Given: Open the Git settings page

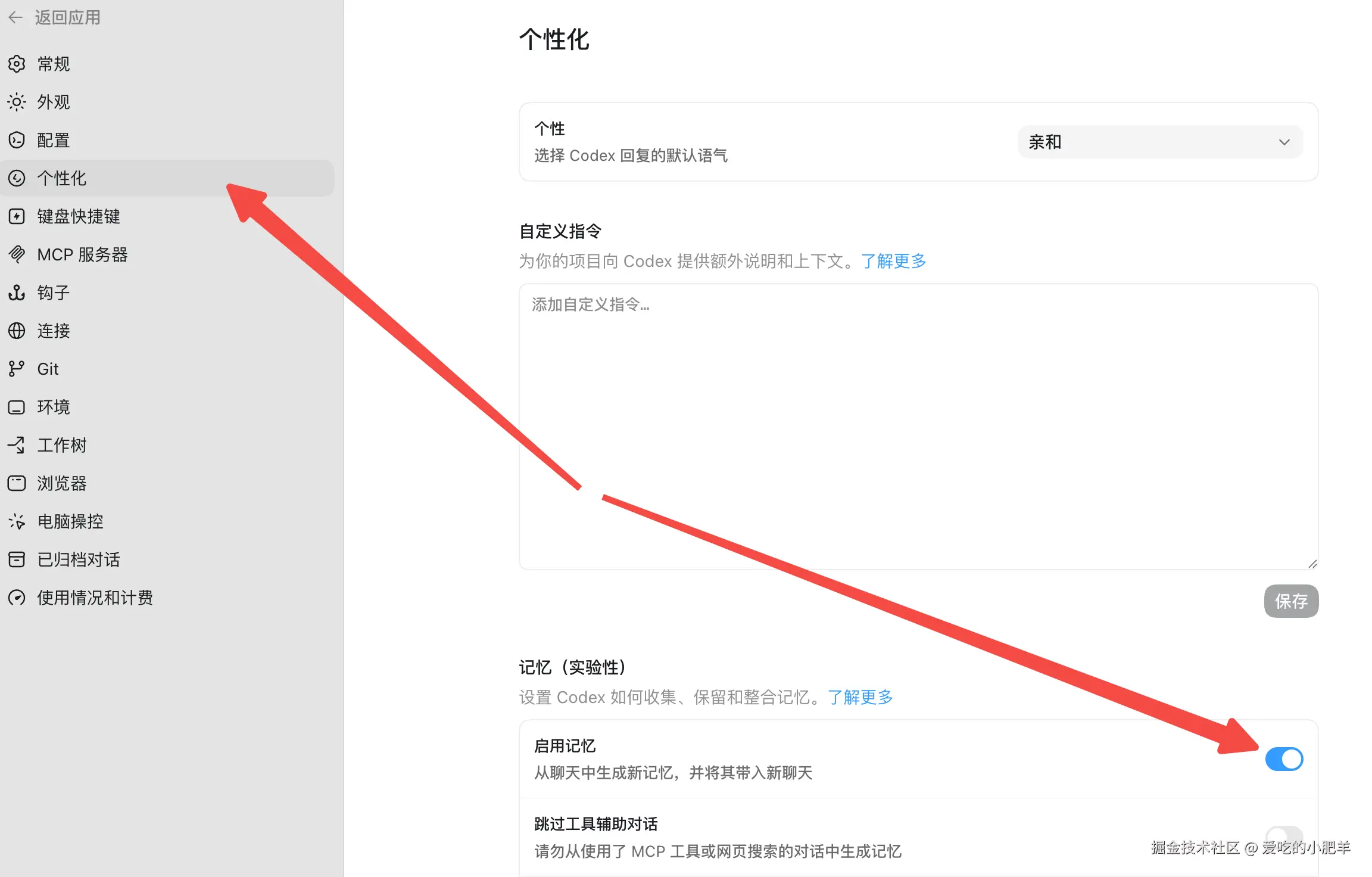Looking at the screenshot, I should (167, 369).
